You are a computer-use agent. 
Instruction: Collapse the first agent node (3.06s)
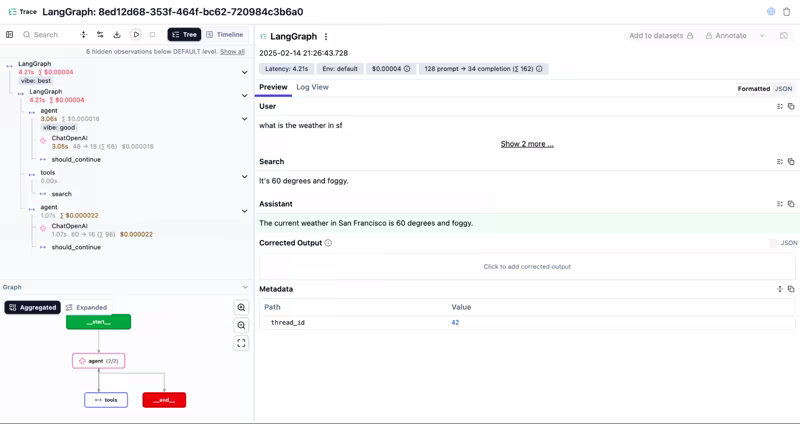pos(244,119)
